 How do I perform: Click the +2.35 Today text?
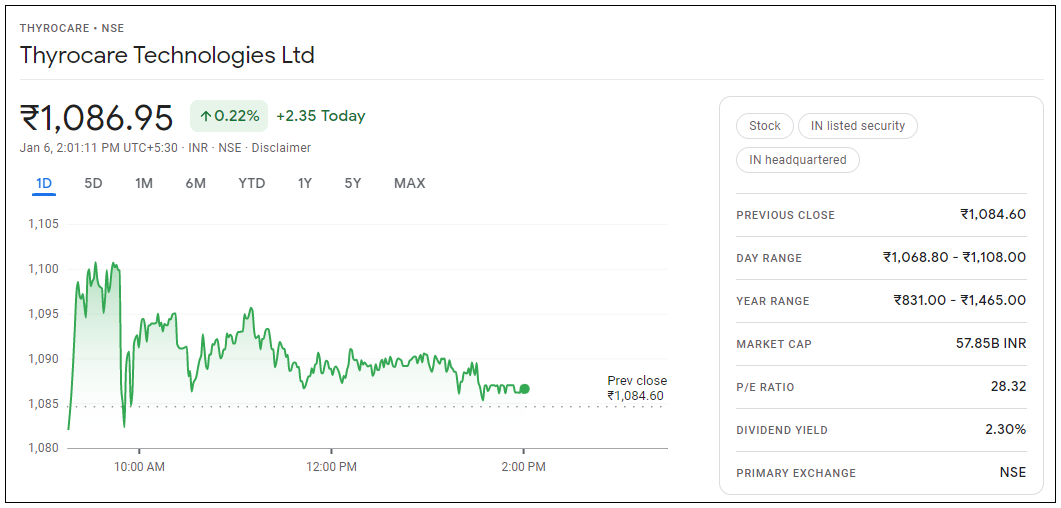321,116
